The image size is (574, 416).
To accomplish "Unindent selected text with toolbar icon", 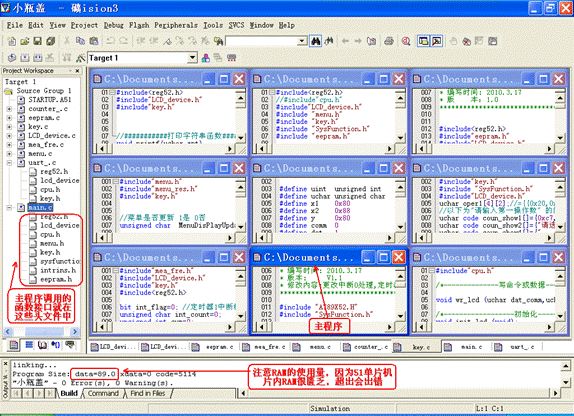I will coord(153,41).
